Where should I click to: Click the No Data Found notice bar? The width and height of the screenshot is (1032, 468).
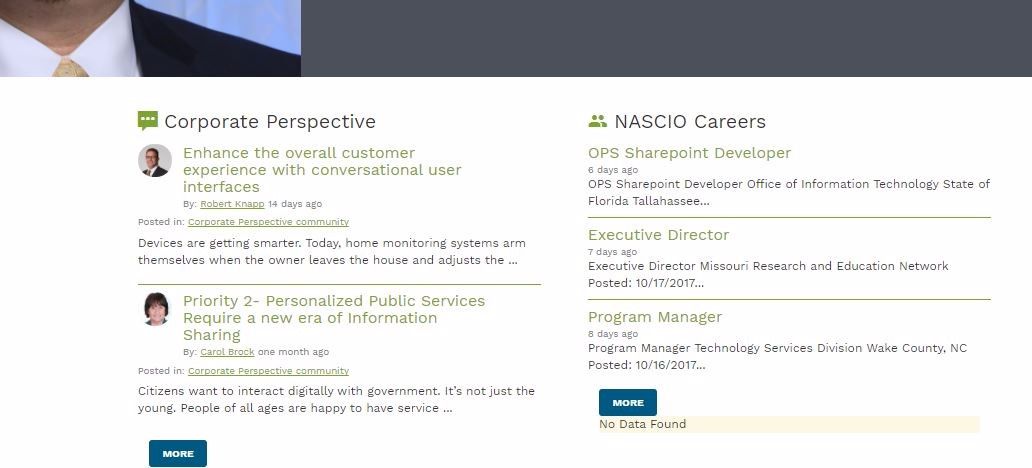pyautogui.click(x=789, y=425)
